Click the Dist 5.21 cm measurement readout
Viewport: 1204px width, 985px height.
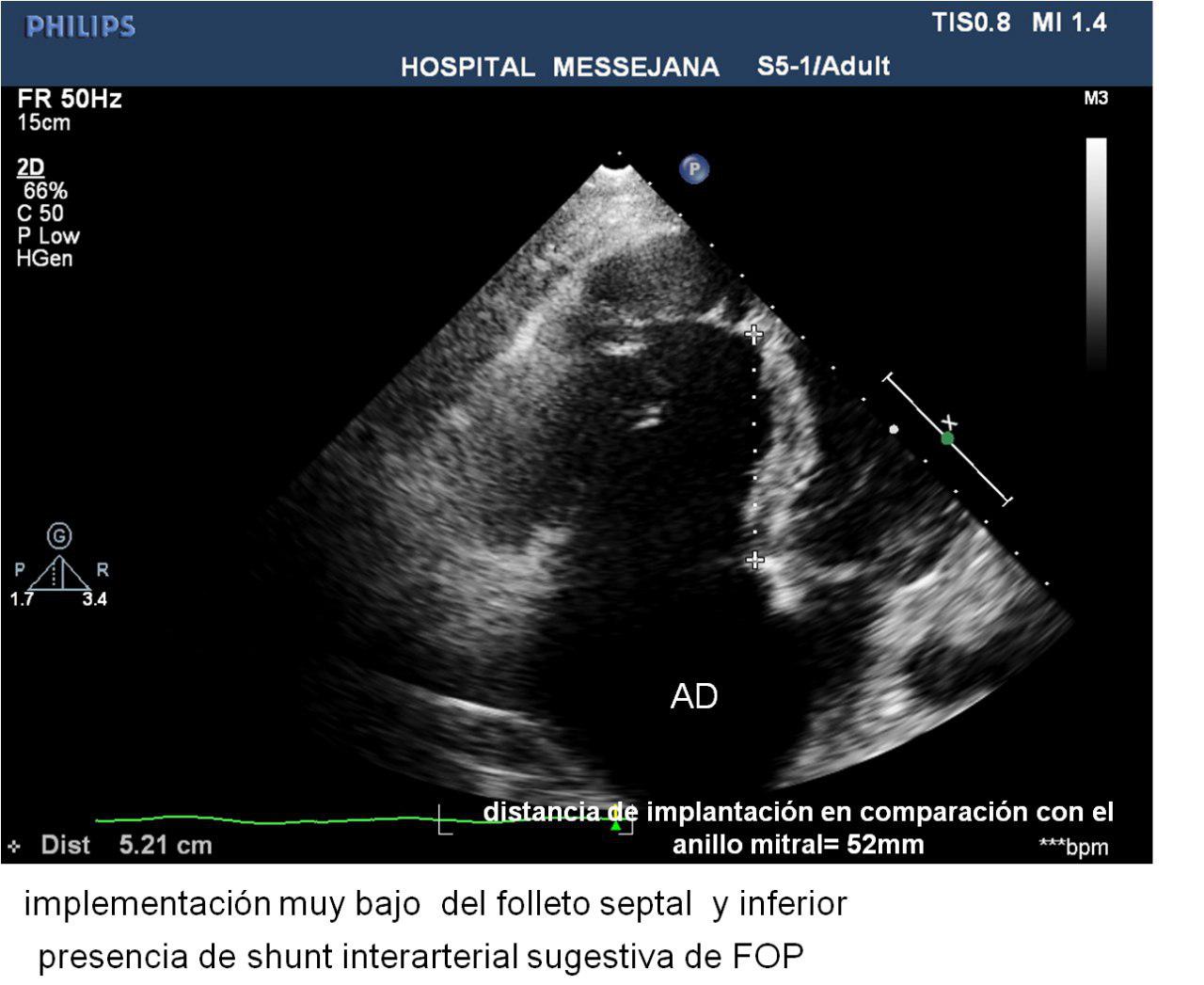126,845
